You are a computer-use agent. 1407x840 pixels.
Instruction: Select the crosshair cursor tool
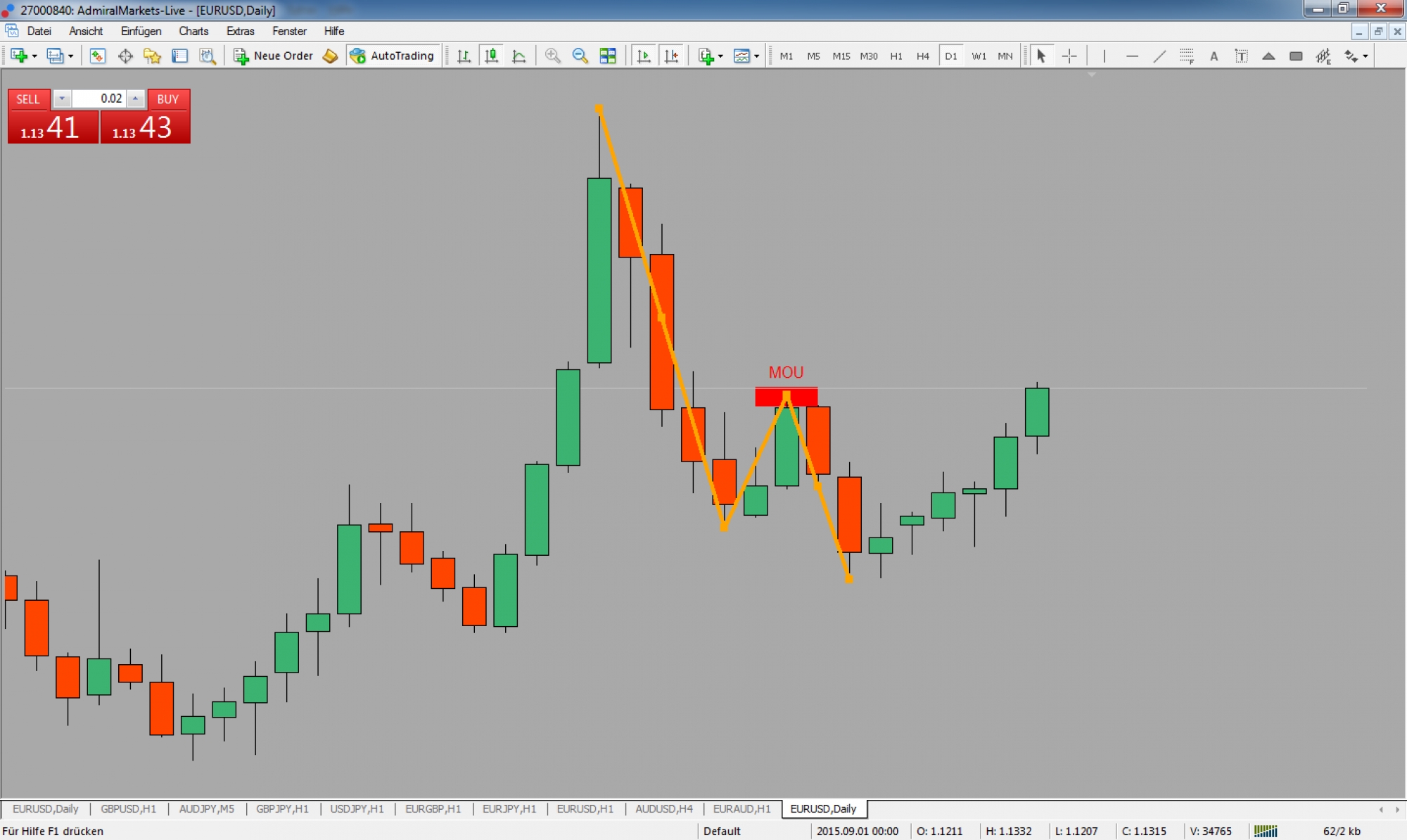tap(1069, 56)
